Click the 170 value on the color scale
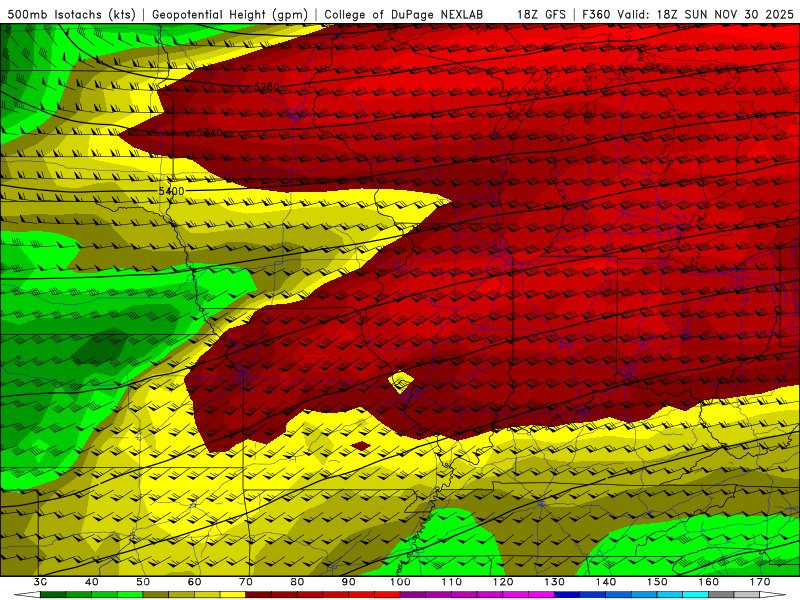The image size is (800, 600). (x=760, y=582)
